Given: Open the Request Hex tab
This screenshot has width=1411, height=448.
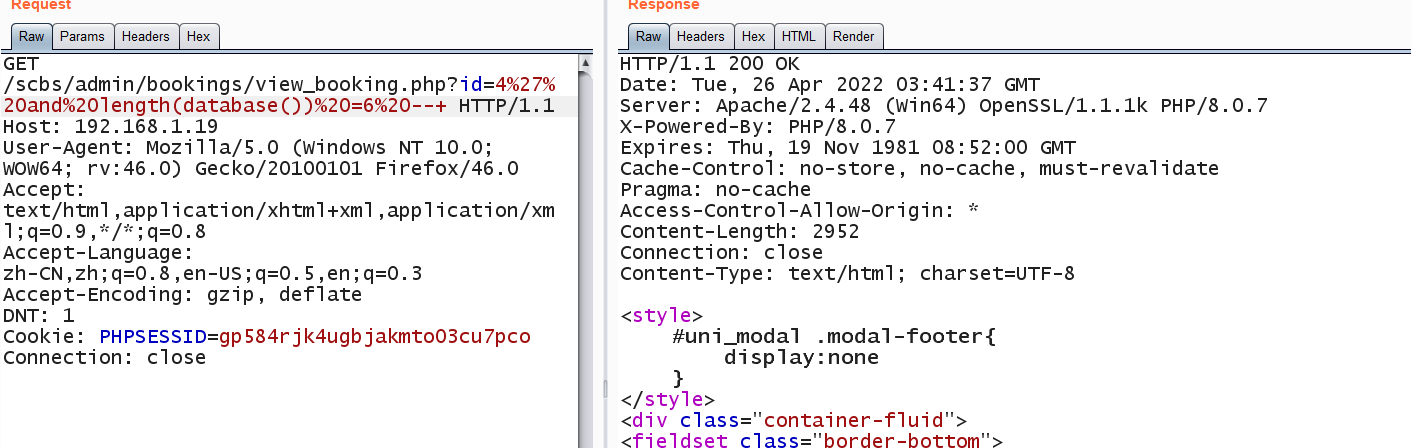Looking at the screenshot, I should click(x=199, y=37).
